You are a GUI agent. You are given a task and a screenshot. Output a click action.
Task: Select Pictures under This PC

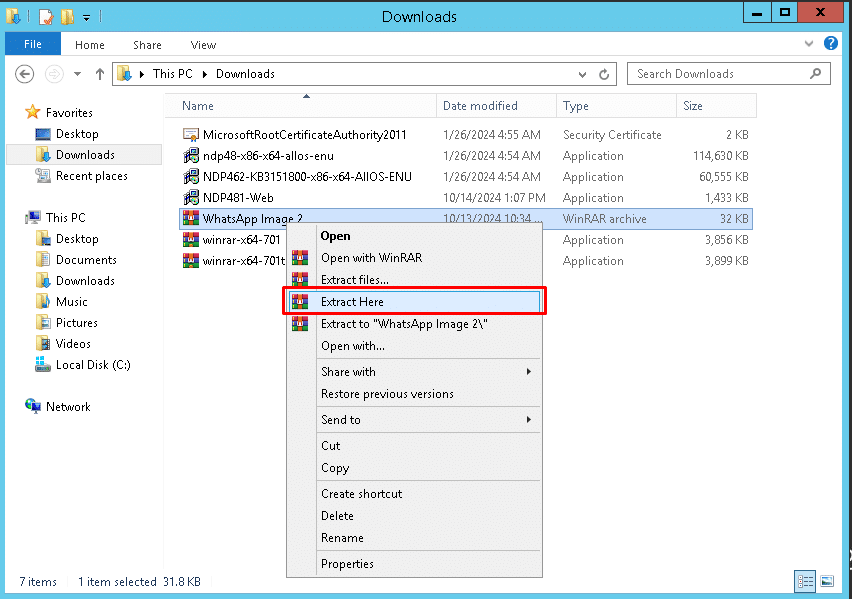(x=77, y=323)
